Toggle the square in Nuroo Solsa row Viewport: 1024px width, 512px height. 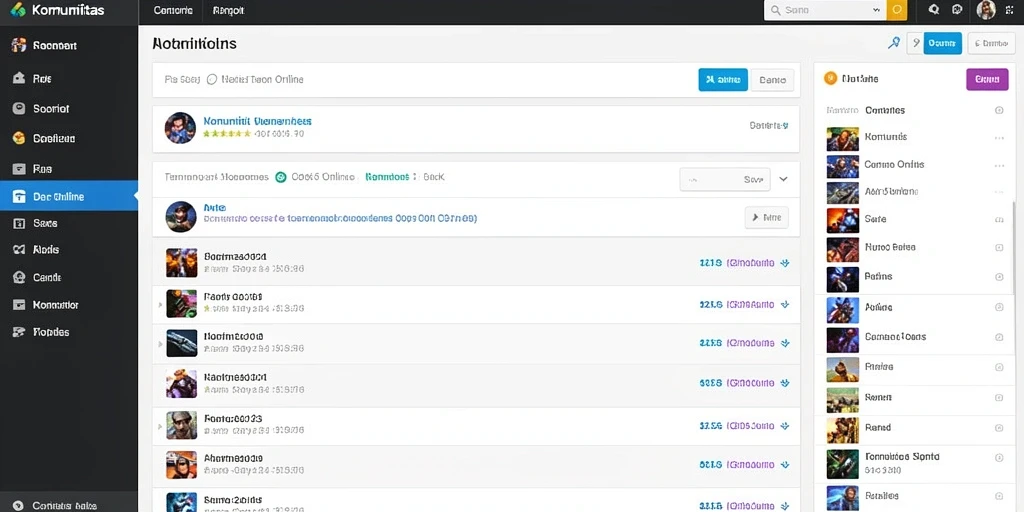(999, 248)
